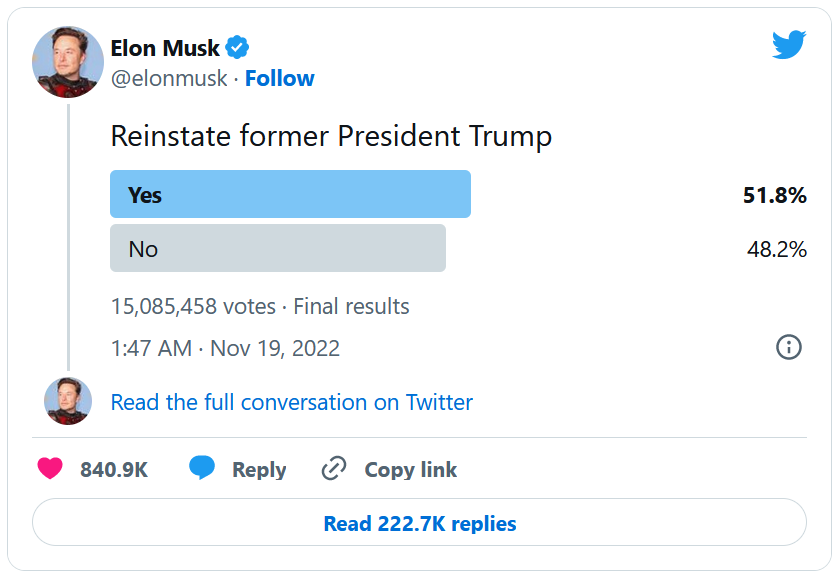
Task: Click the Twitter bird logo
Action: pos(788,45)
